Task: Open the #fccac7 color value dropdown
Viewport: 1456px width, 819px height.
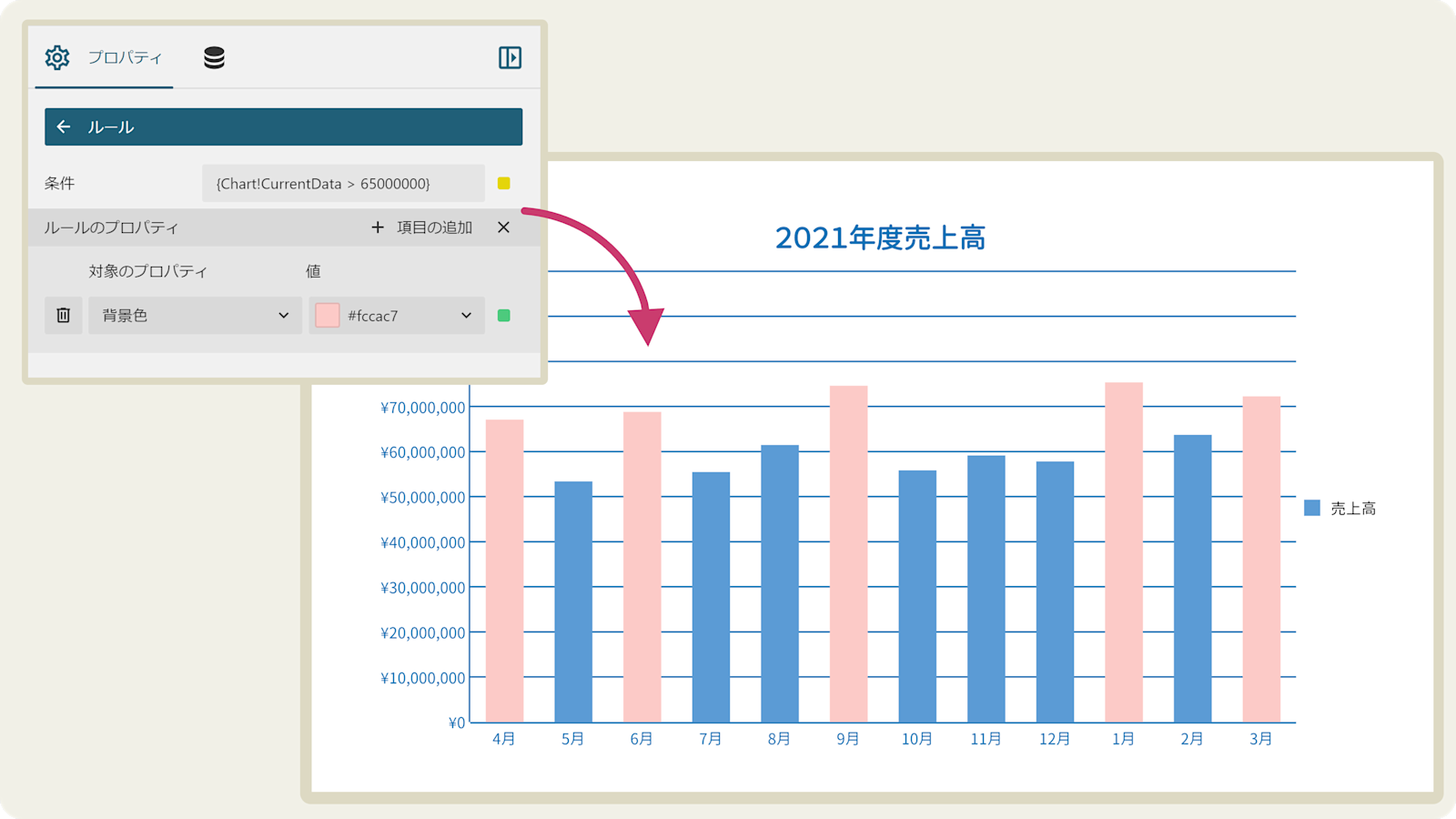Action: [397, 315]
